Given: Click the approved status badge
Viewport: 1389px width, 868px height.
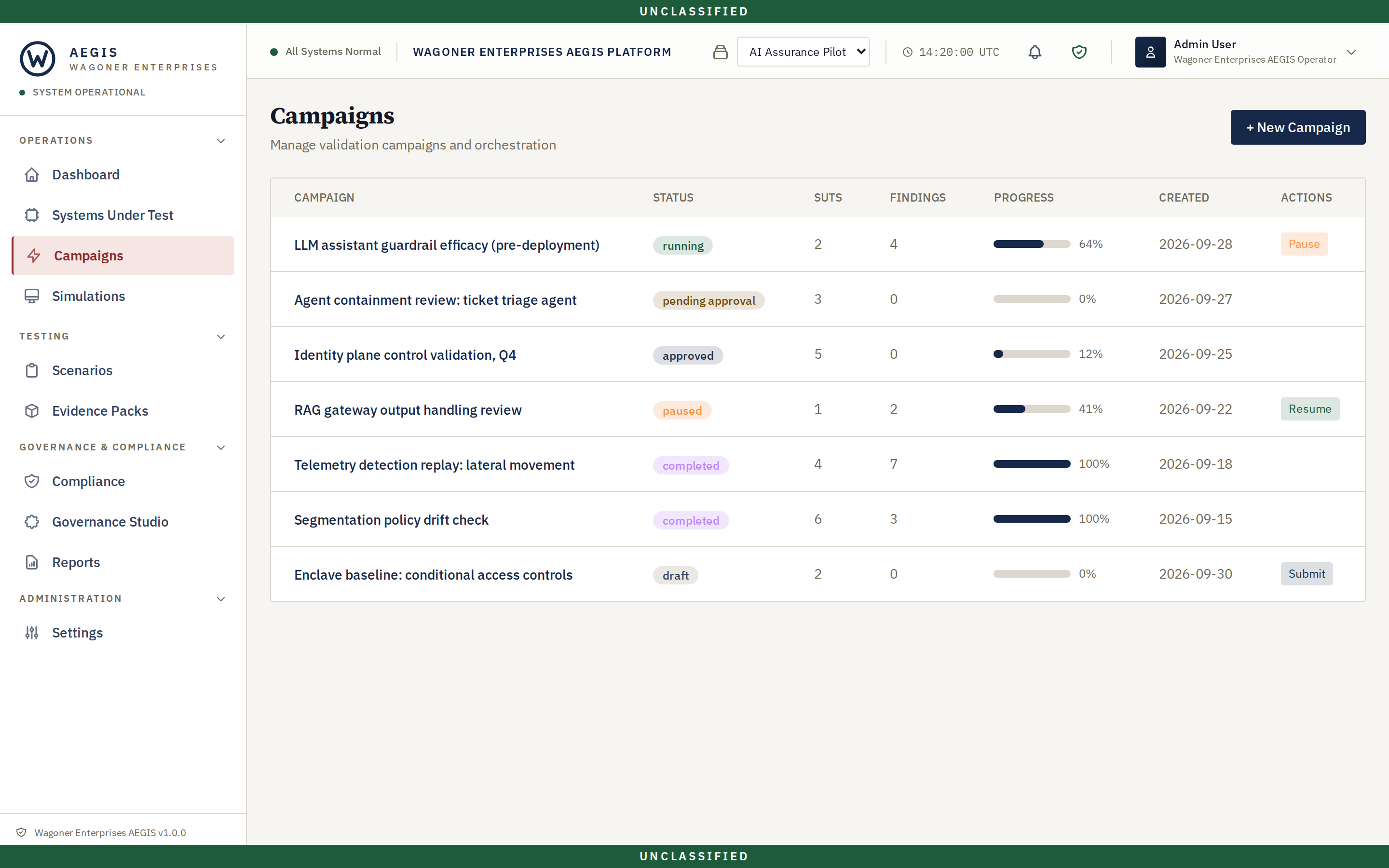Looking at the screenshot, I should click(x=688, y=356).
